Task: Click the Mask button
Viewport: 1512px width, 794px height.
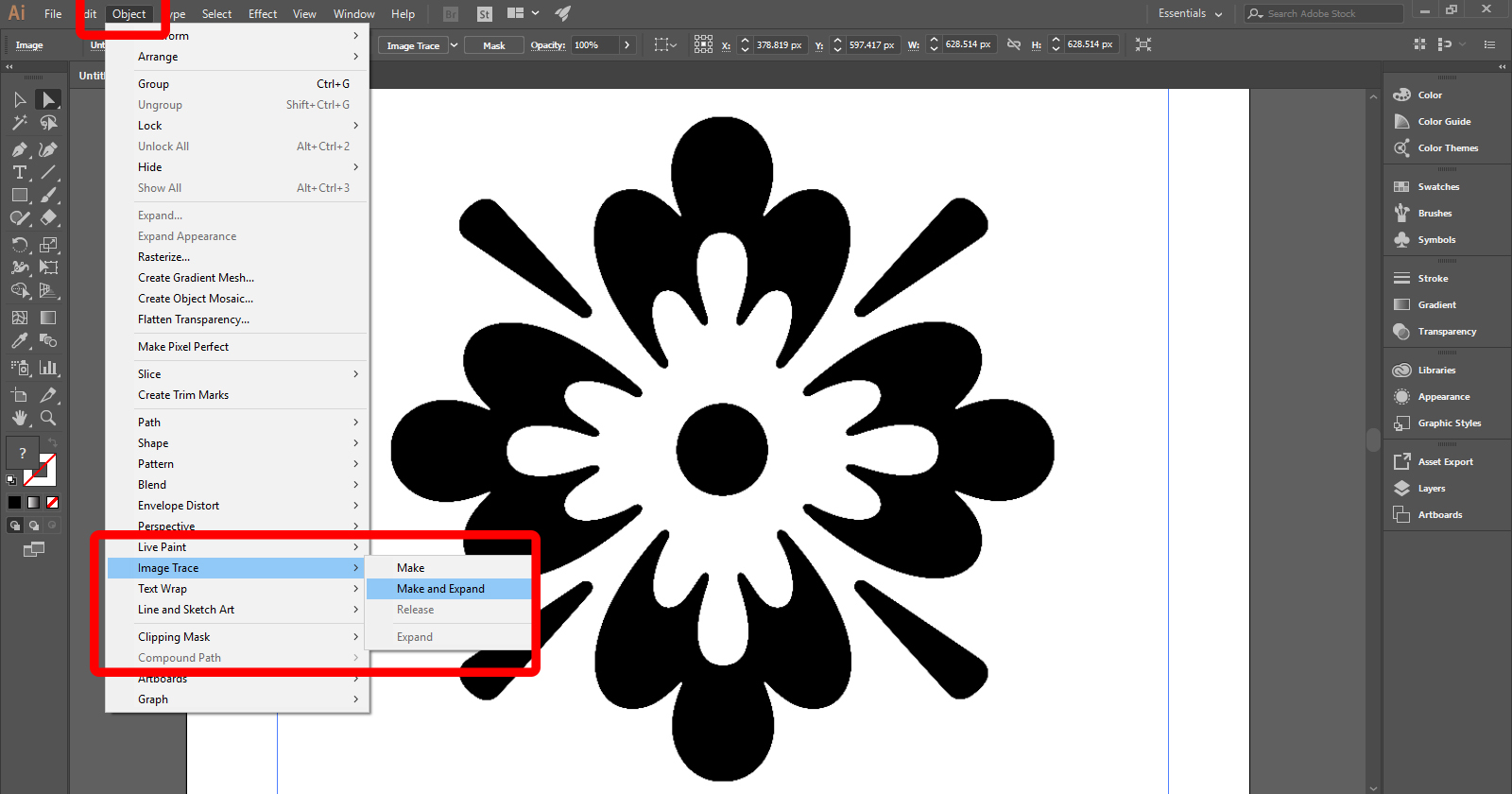Action: pyautogui.click(x=494, y=45)
